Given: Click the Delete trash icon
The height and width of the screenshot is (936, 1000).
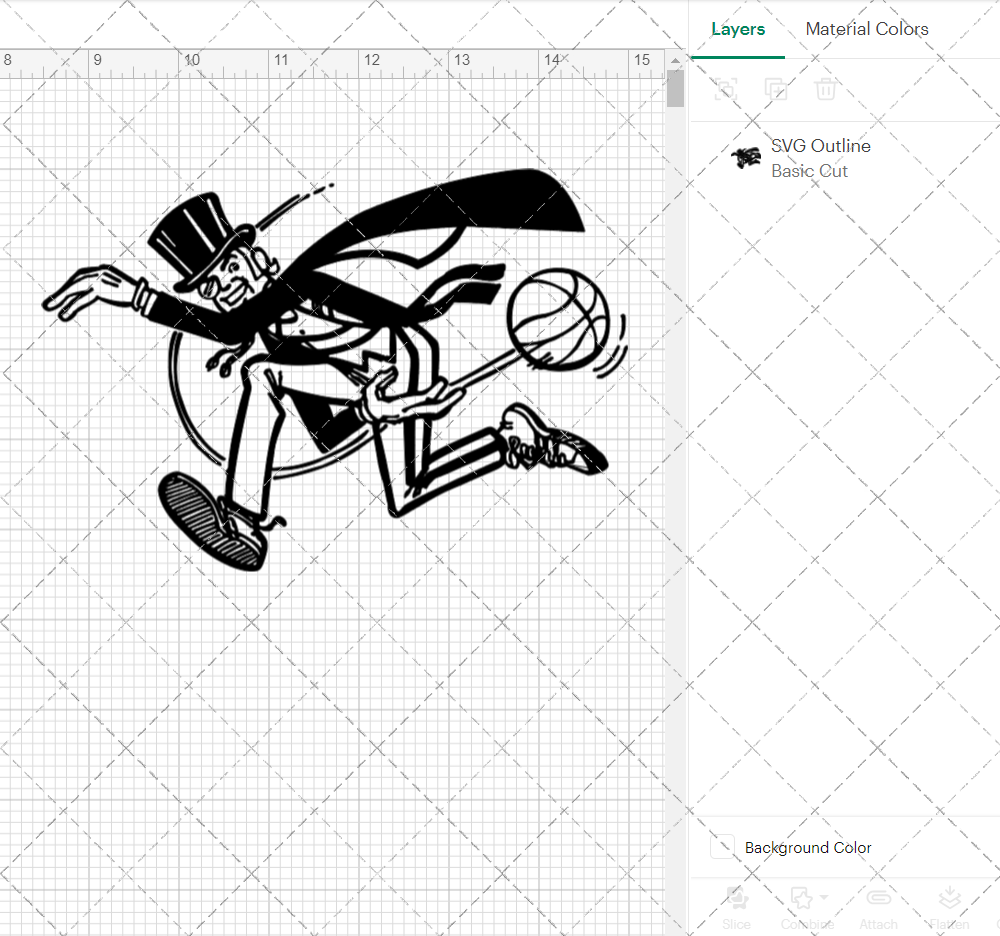Looking at the screenshot, I should (825, 89).
